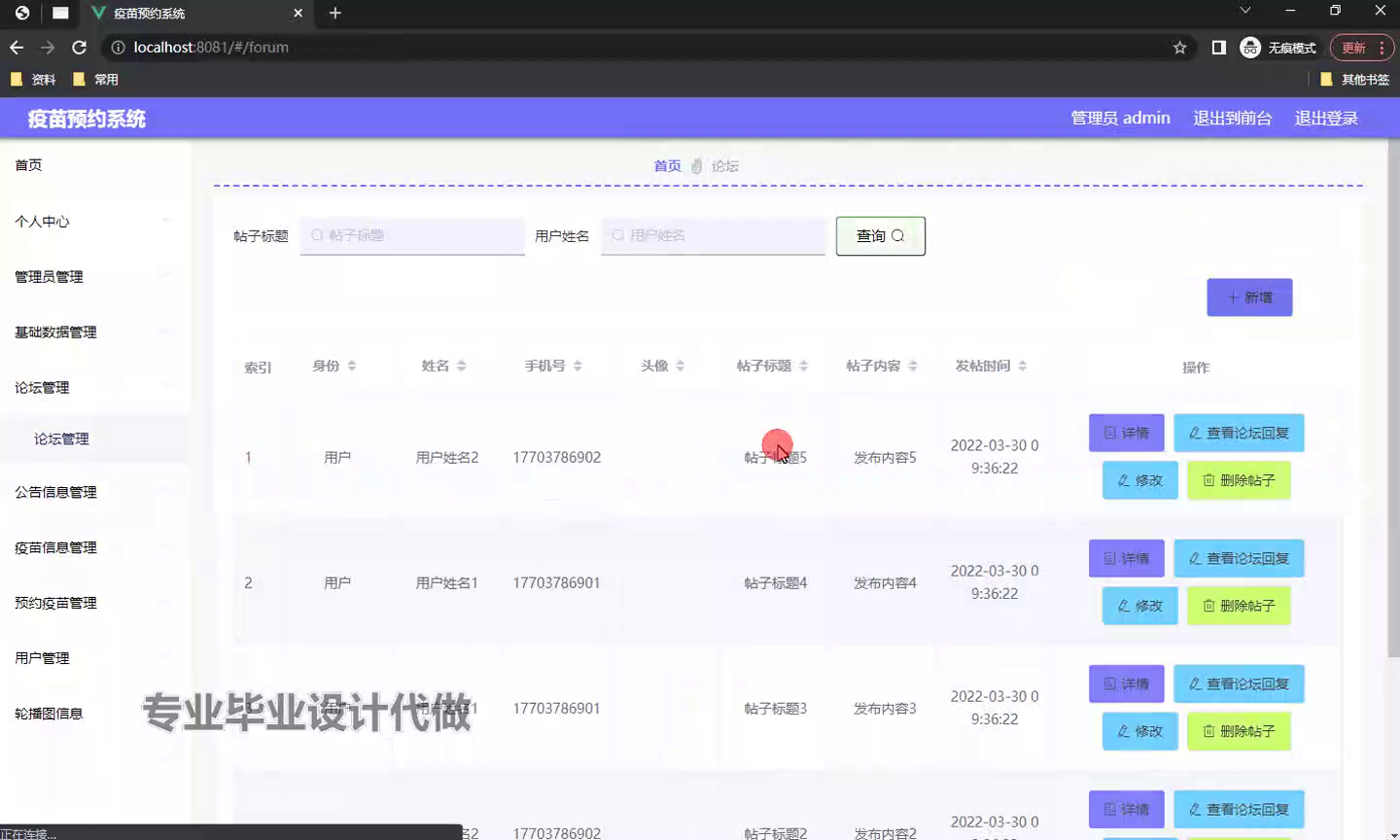Click 删除帖子 for the 帖子标题5 row
The width and height of the screenshot is (1400, 840).
click(x=1239, y=480)
